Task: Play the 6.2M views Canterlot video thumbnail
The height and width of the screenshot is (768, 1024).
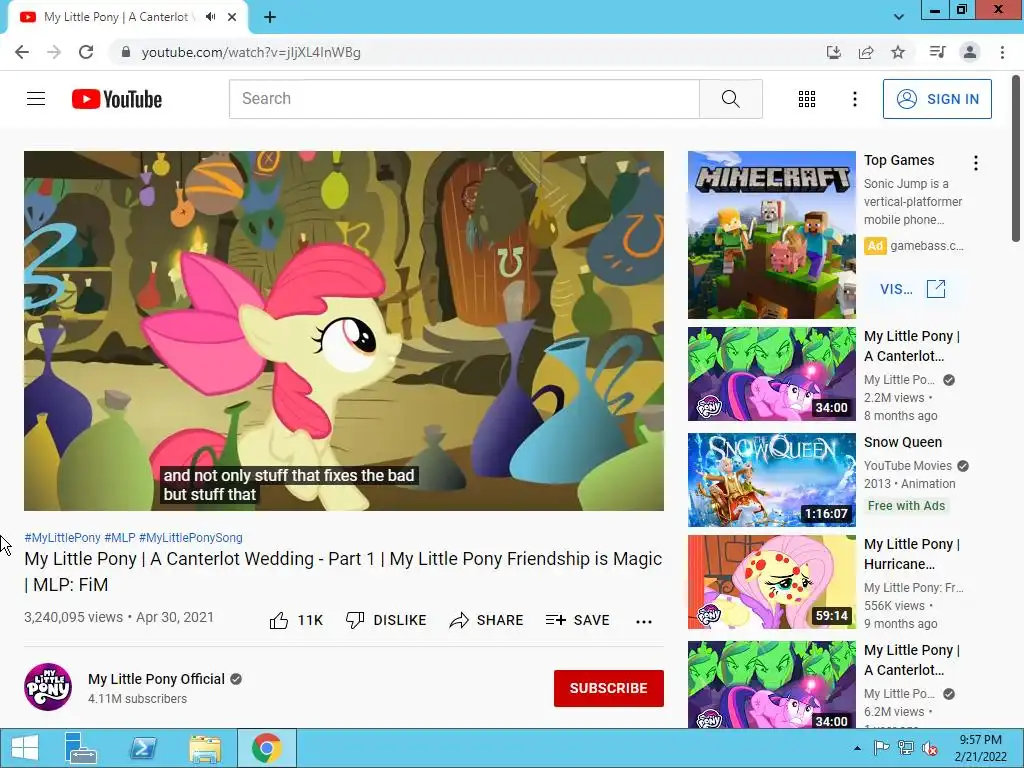Action: coord(771,684)
